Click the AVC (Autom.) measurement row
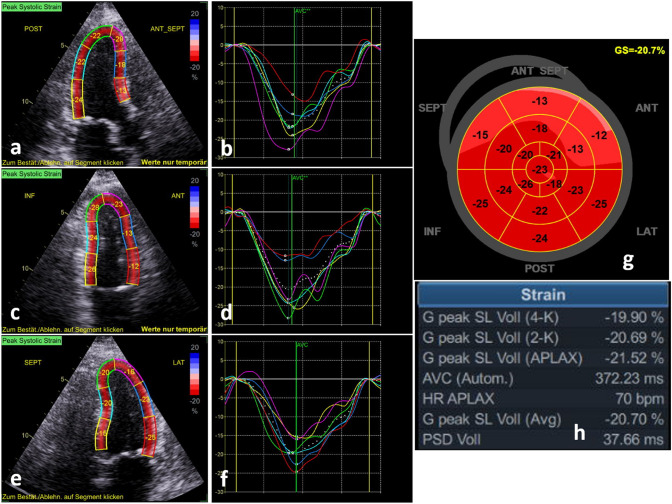Screen dimensions: 672x504 (x=541, y=381)
